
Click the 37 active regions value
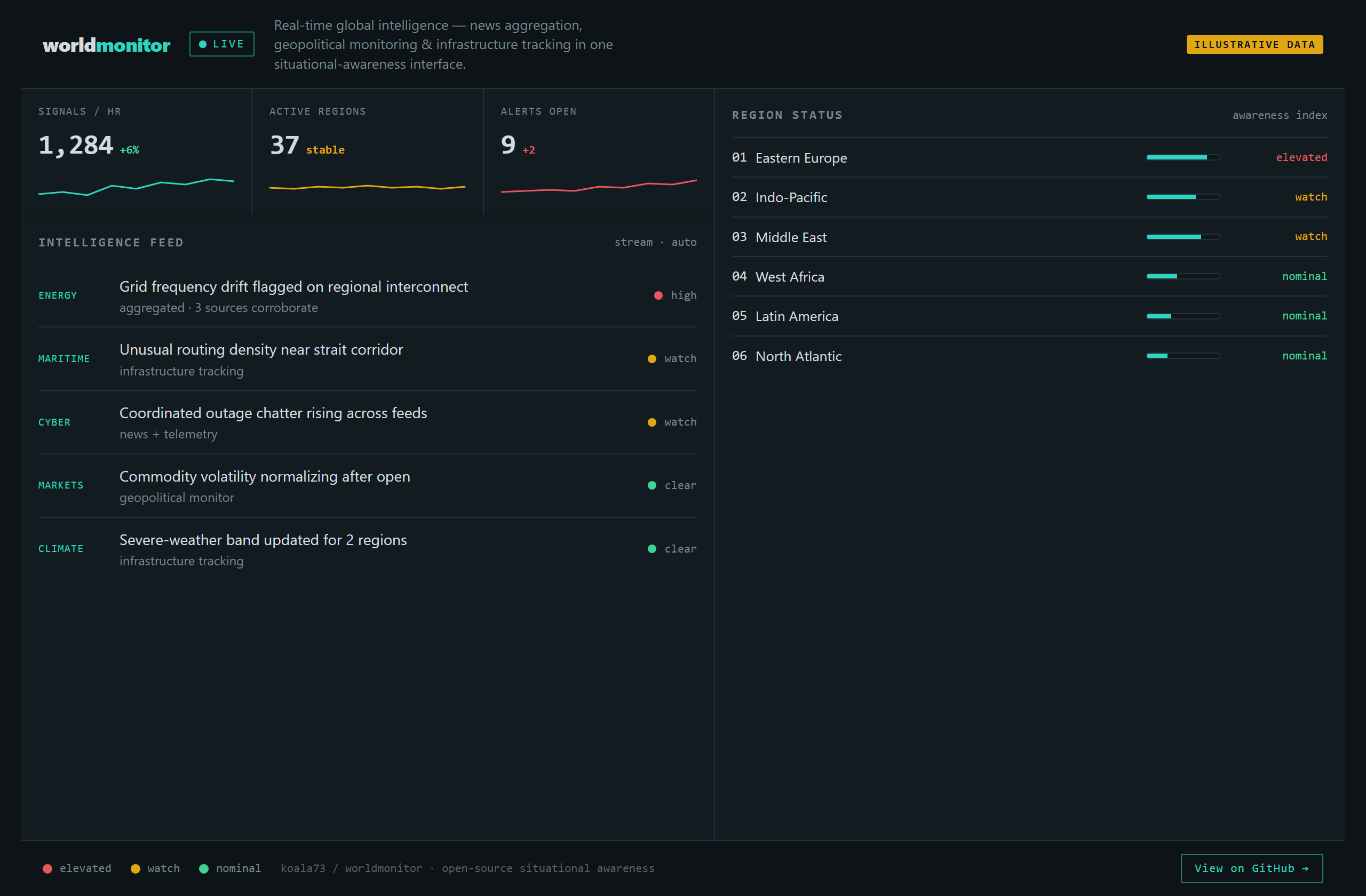[x=285, y=145]
